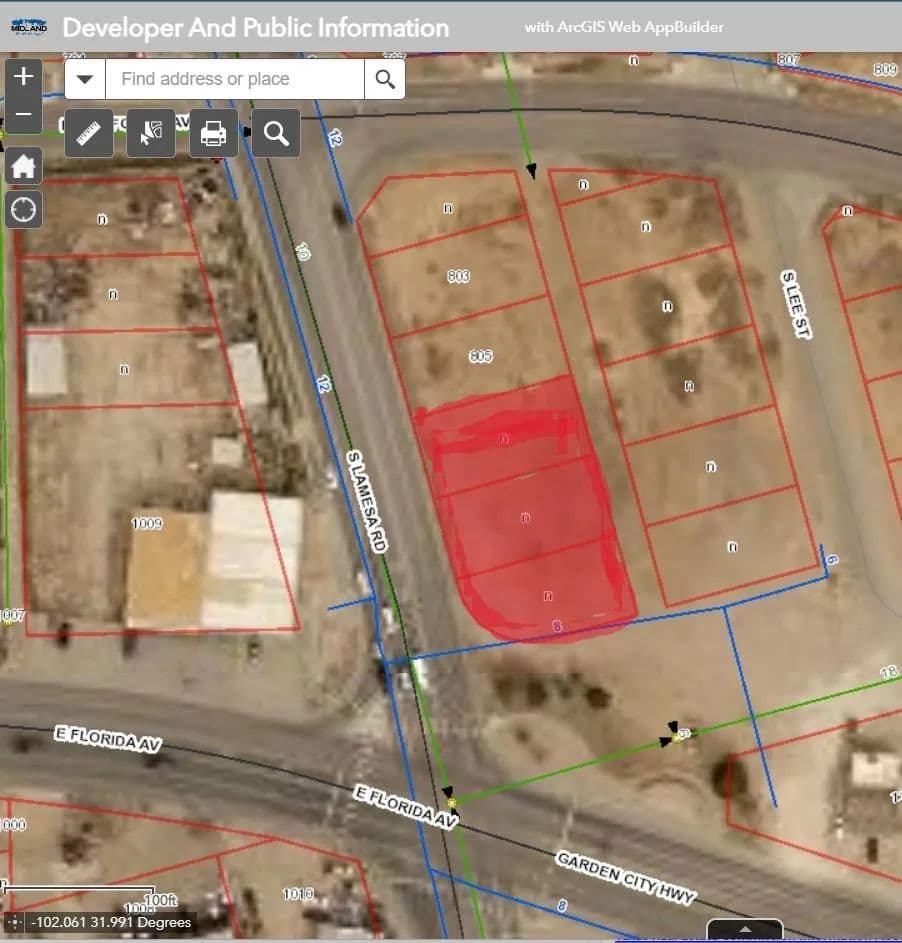The image size is (902, 943).
Task: Click the 100ft scale bar label
Action: coord(161,900)
